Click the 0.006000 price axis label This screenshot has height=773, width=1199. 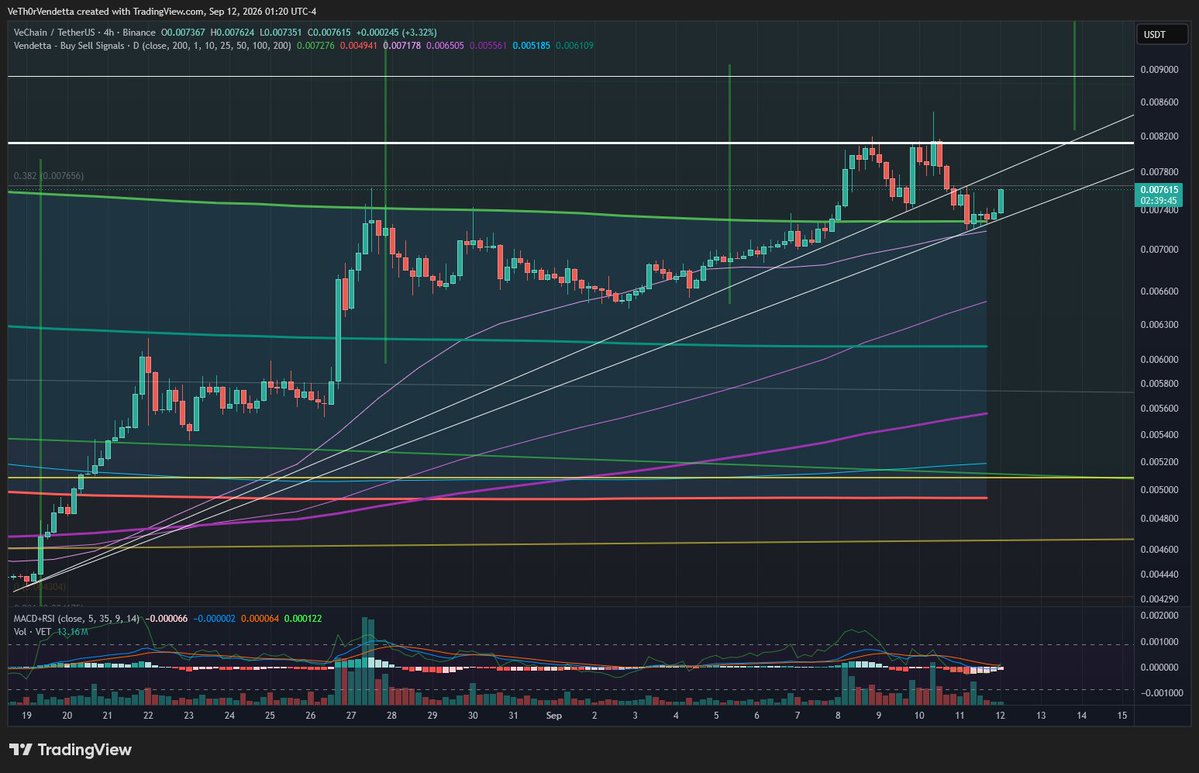(x=1159, y=360)
